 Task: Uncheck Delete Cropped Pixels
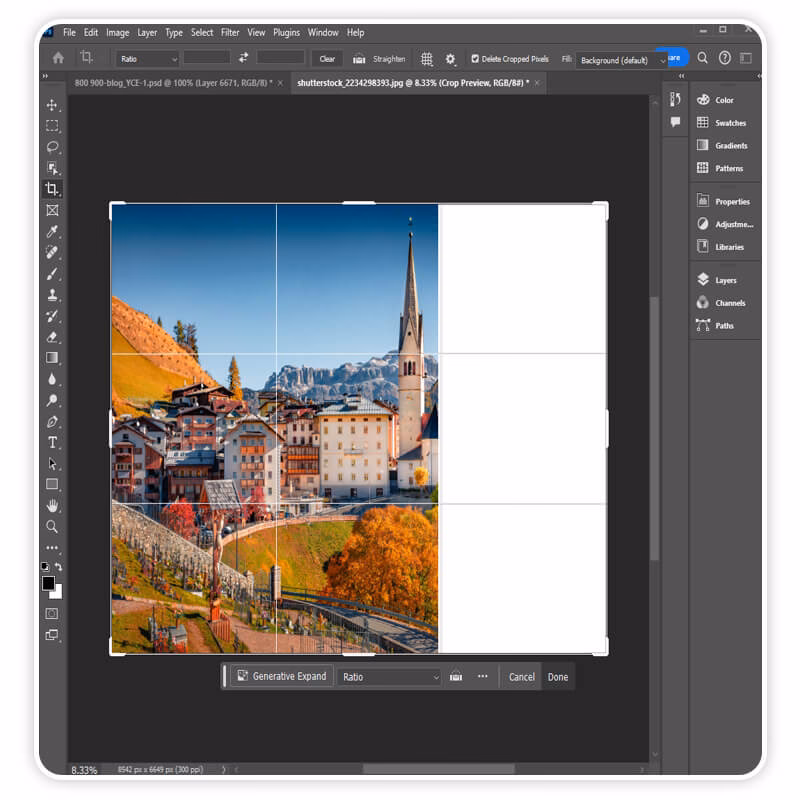point(477,59)
